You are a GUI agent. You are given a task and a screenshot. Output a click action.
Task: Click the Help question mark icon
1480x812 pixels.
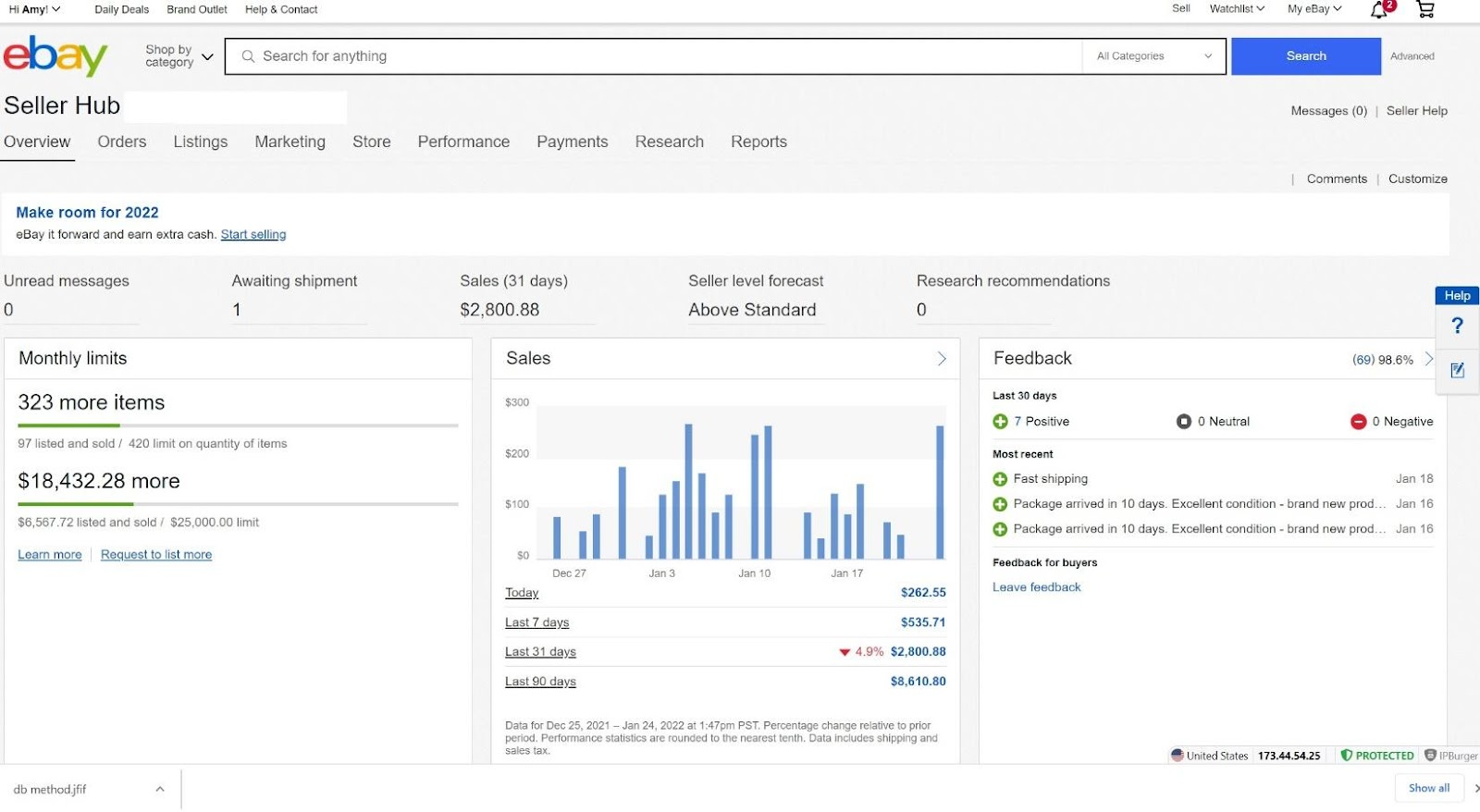(x=1457, y=326)
